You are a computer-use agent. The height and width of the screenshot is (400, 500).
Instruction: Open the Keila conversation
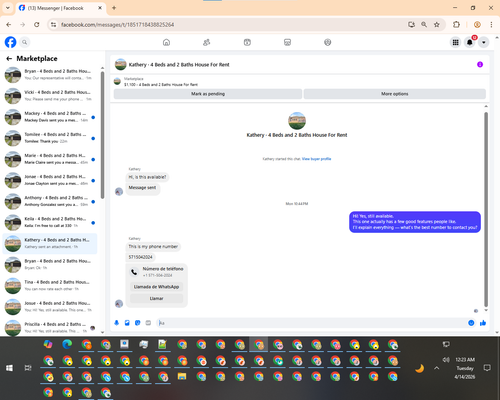[x=50, y=222]
